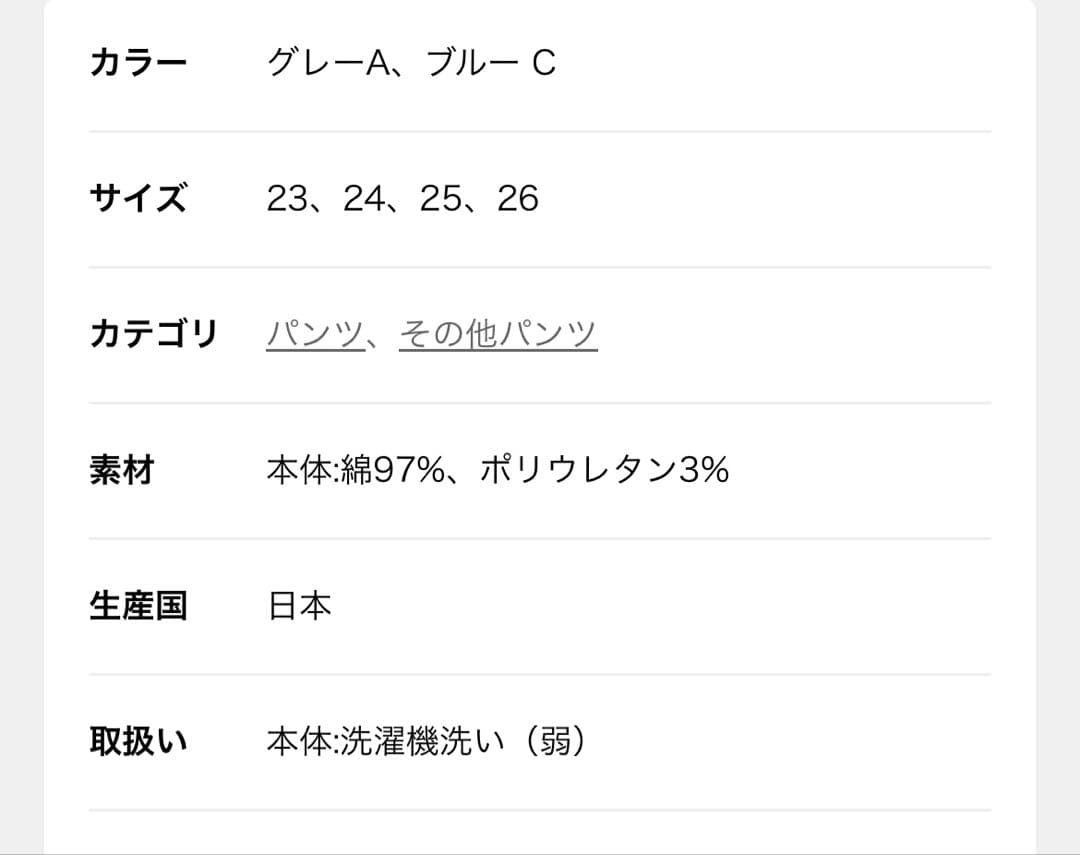This screenshot has width=1080, height=855.
Task: Click the サイズ row label
Action: pyautogui.click(x=138, y=199)
